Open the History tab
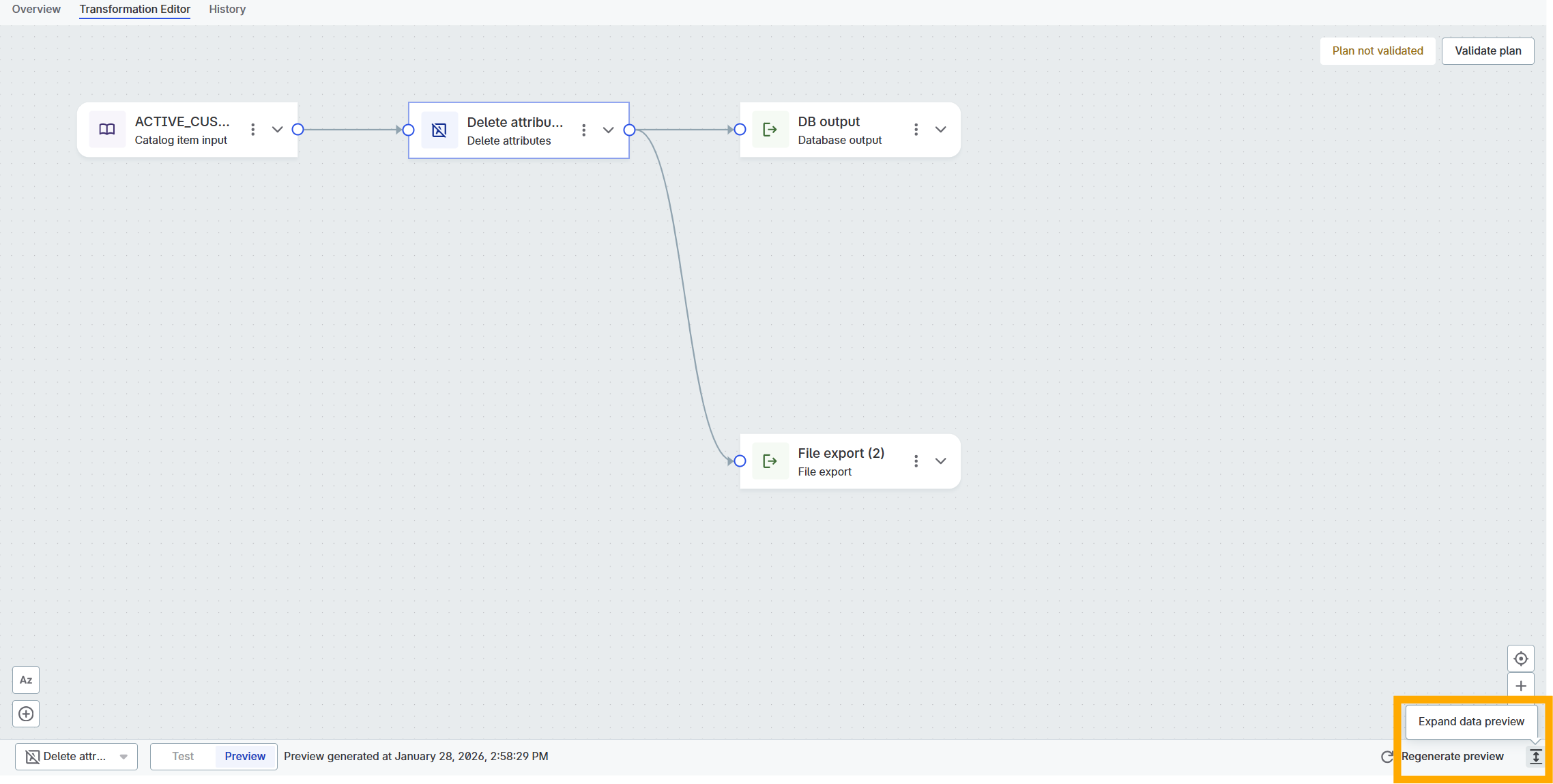The image size is (1553, 784). tap(227, 10)
